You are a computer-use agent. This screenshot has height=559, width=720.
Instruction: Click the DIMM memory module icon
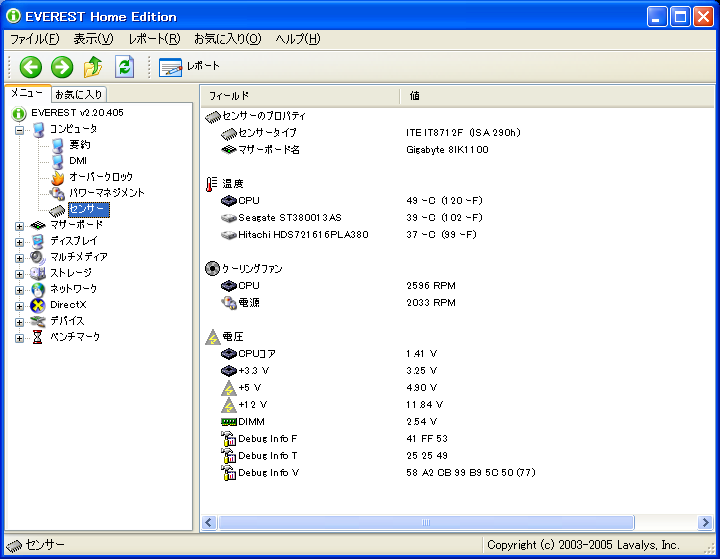click(229, 422)
